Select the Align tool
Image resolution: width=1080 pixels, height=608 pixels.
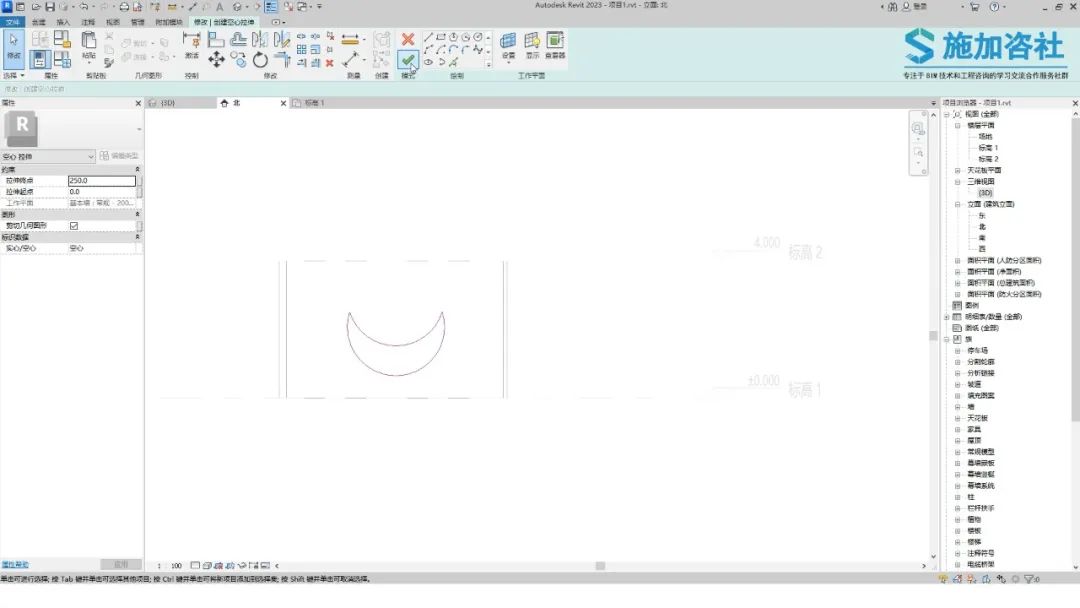point(216,39)
